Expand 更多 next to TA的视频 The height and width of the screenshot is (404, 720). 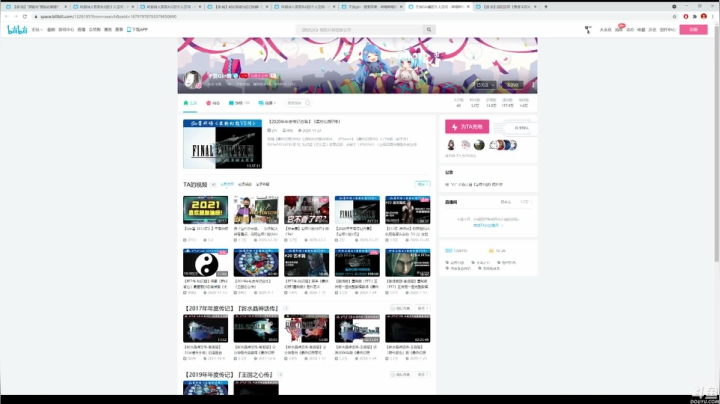[x=422, y=185]
